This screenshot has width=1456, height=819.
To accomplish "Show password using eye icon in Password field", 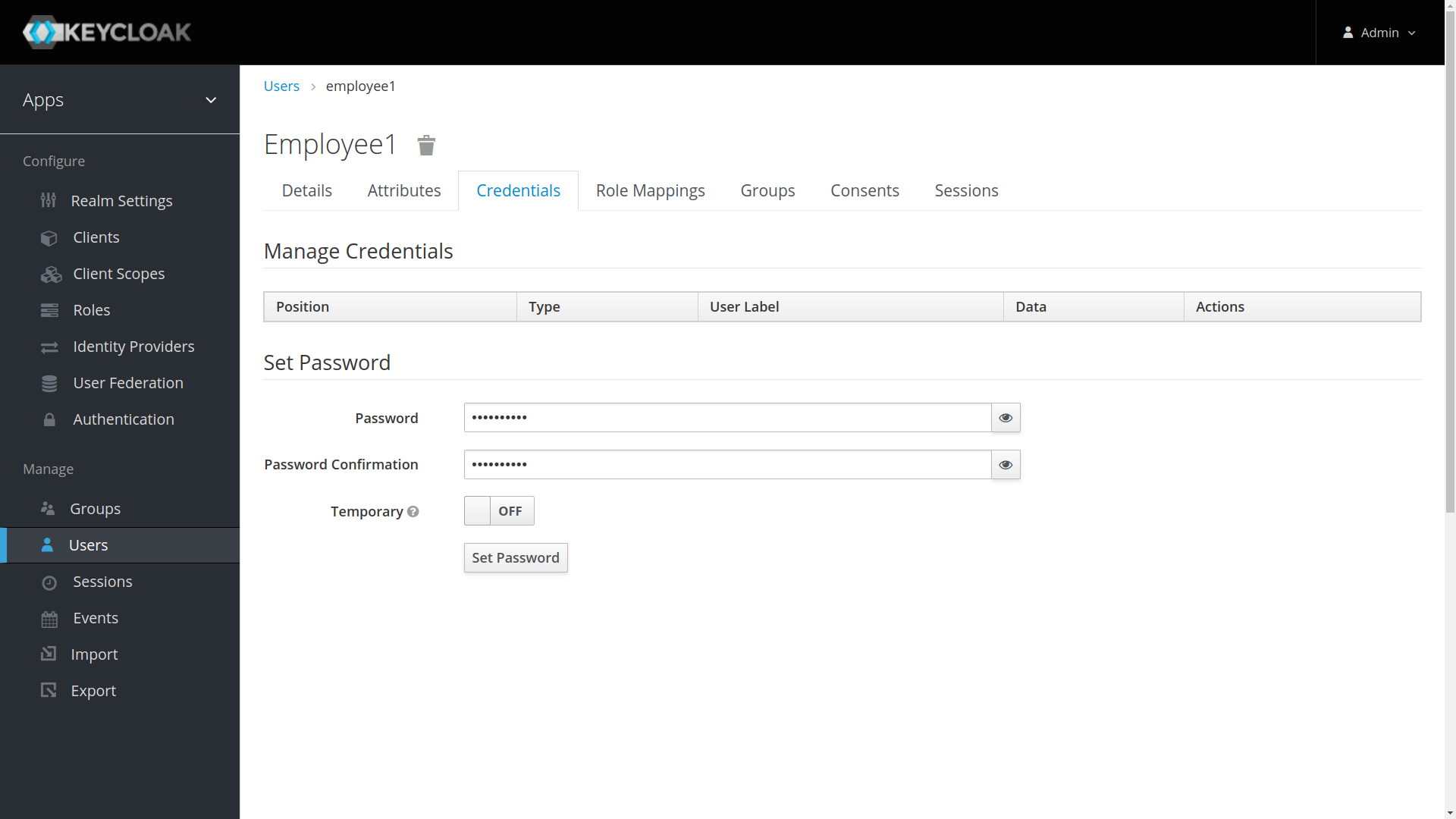I will (x=1005, y=417).
